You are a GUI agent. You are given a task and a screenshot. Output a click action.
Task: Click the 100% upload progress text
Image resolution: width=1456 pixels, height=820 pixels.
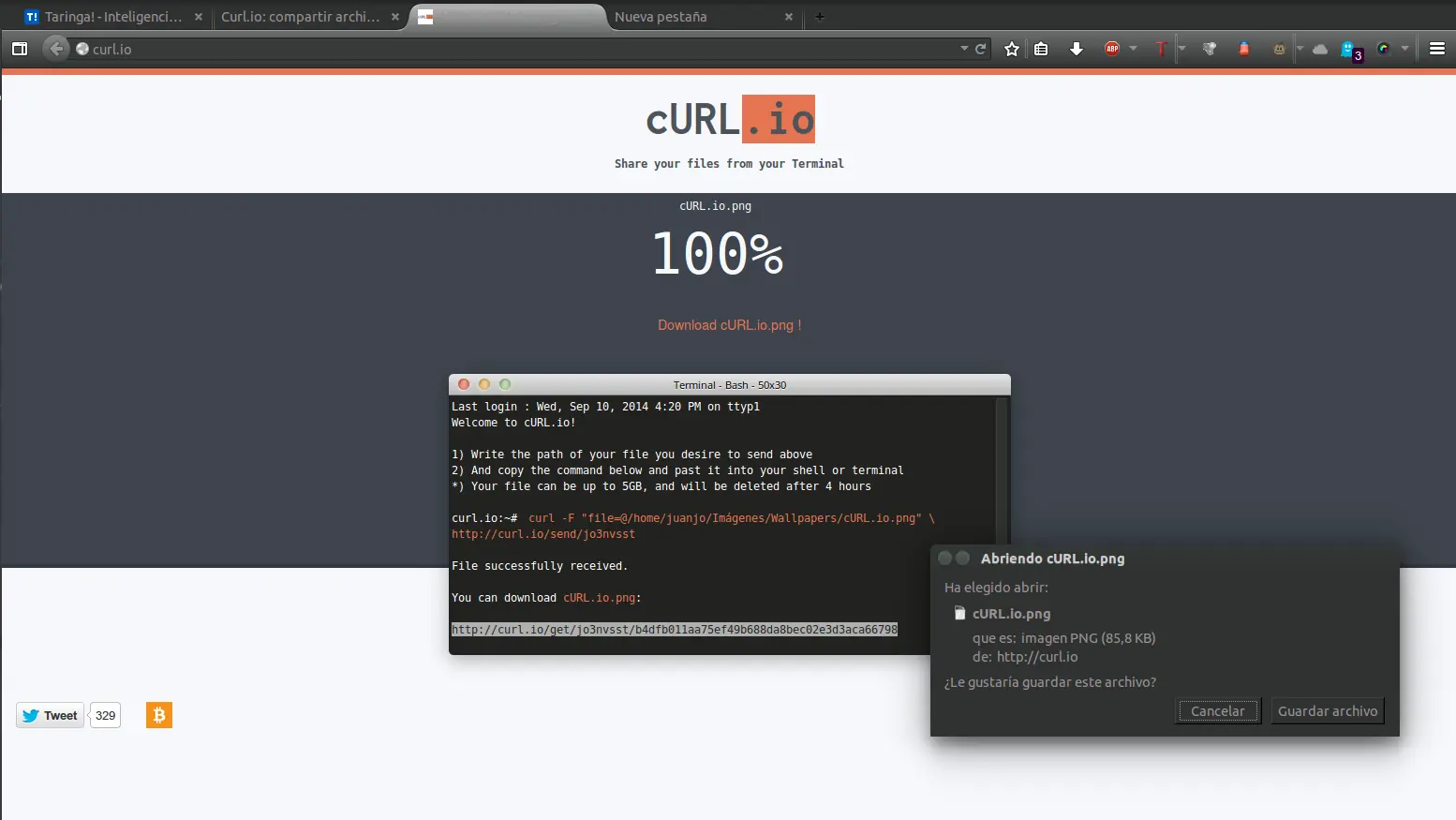coord(718,254)
